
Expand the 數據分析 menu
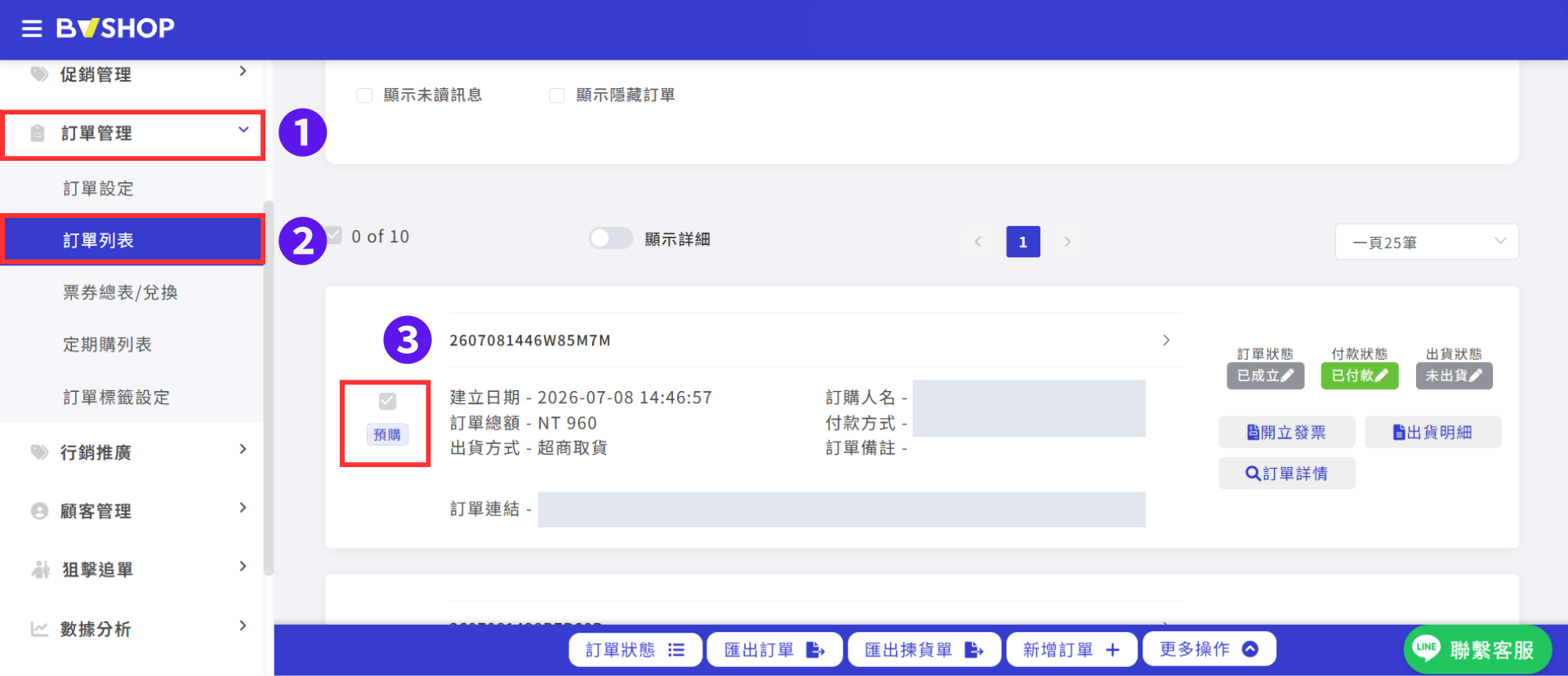(243, 625)
